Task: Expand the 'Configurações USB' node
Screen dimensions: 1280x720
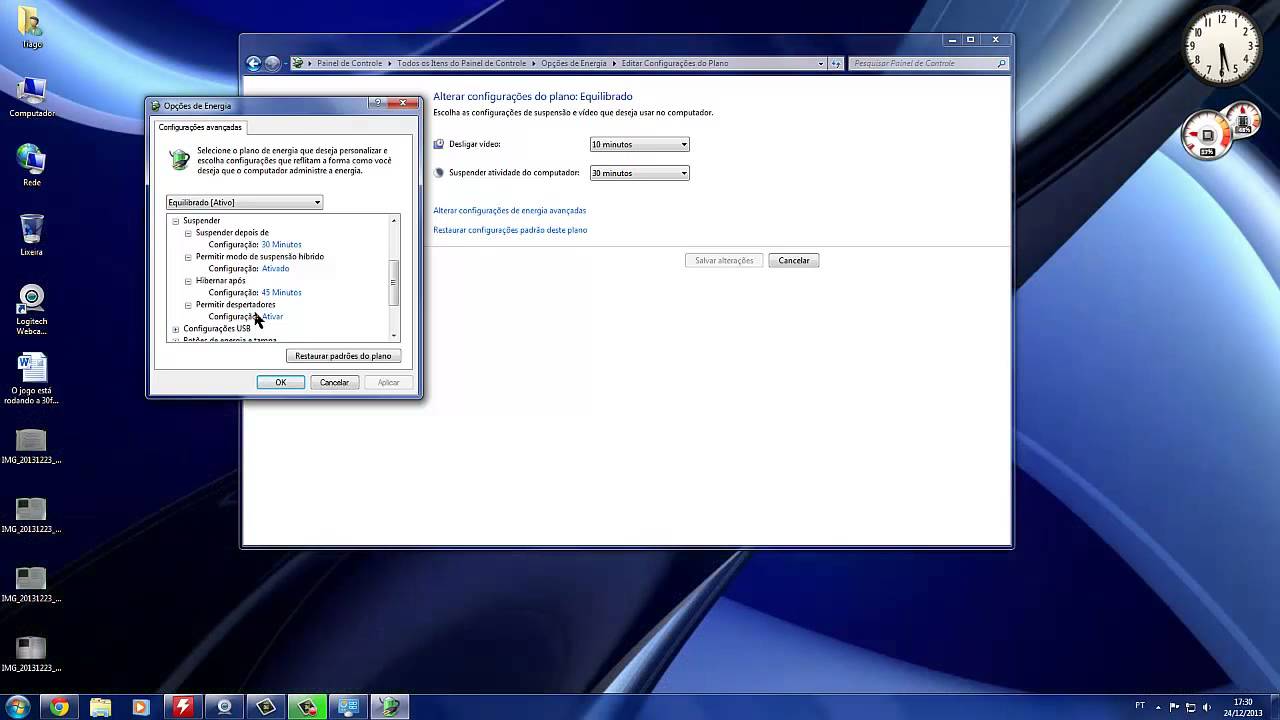Action: tap(176, 329)
